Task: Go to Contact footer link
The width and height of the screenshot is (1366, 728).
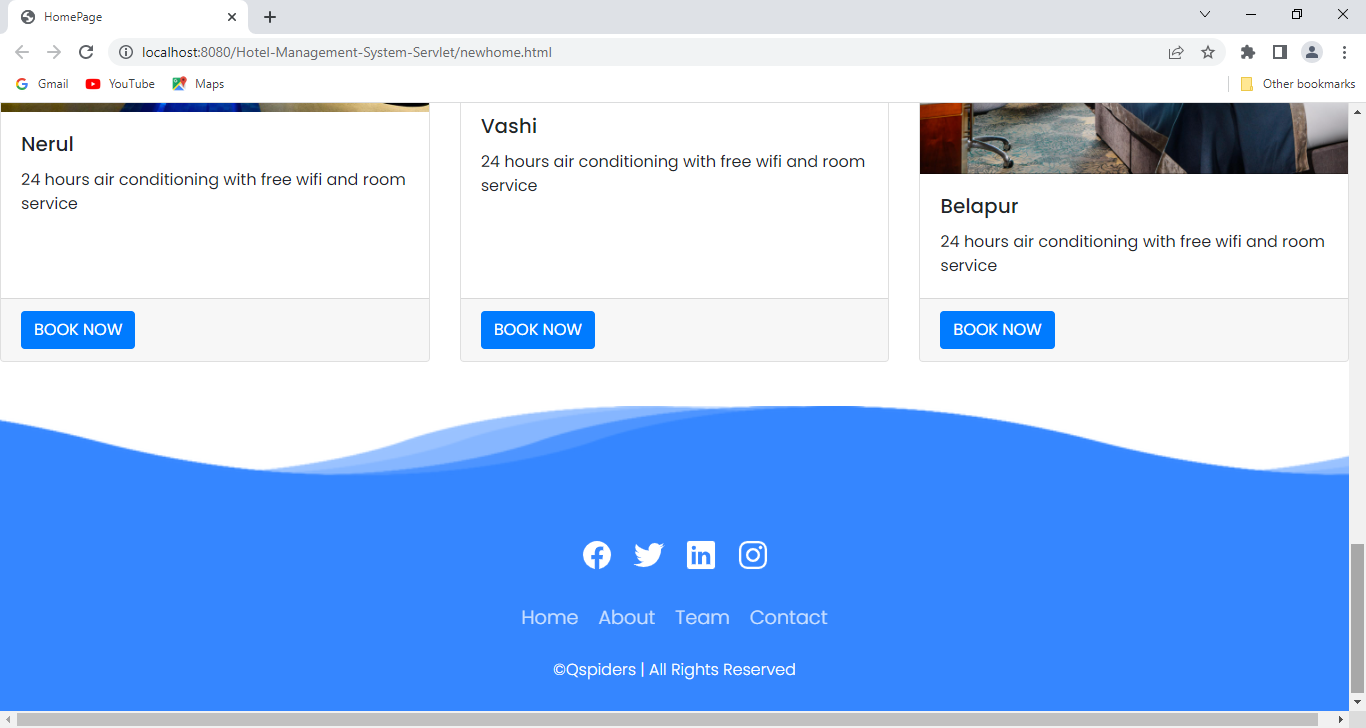Action: click(x=789, y=617)
